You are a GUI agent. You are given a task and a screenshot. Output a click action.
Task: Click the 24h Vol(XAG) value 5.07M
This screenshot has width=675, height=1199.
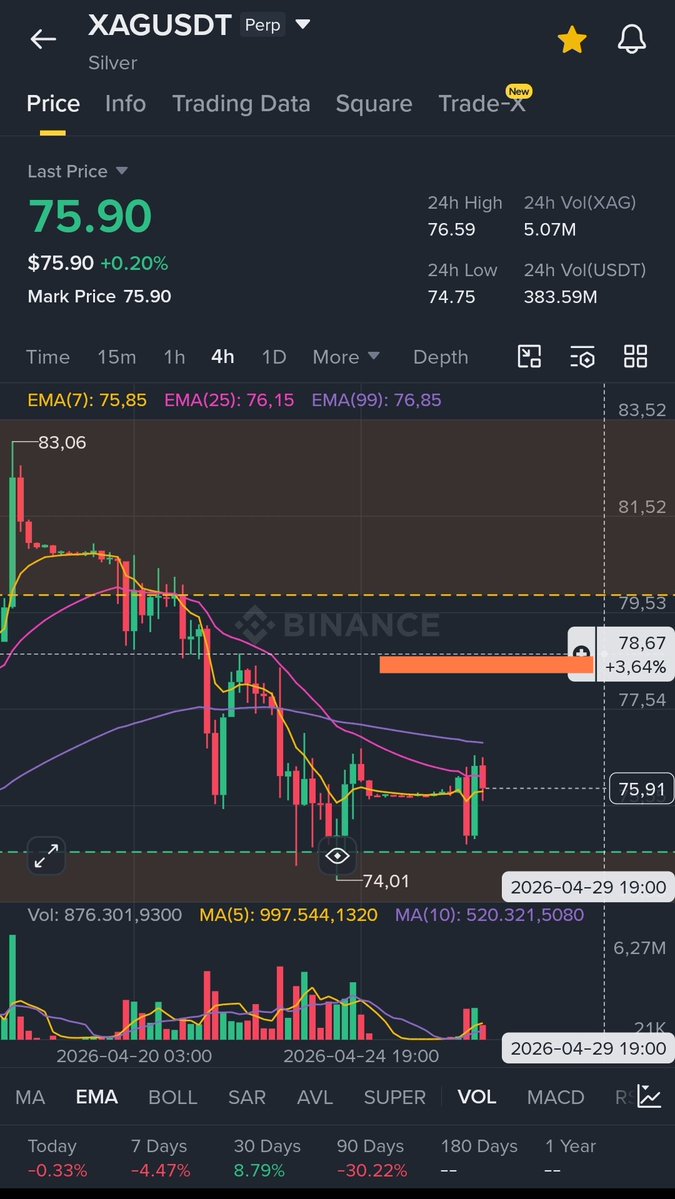click(550, 229)
